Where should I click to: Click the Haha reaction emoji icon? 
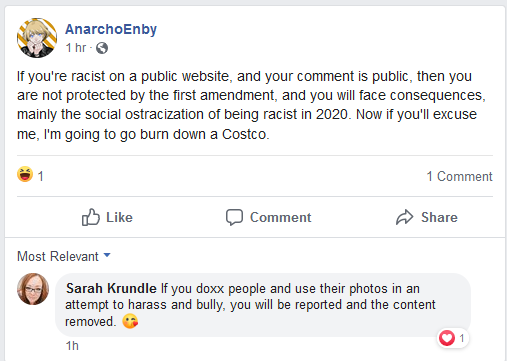[25, 174]
